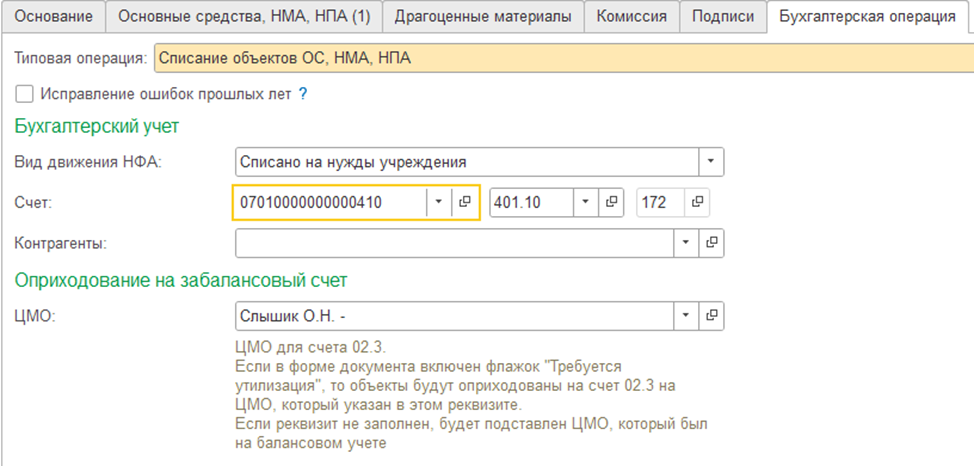Enable the Исправление ошибок прошлых лет checkbox
The width and height of the screenshot is (974, 466).
point(25,94)
